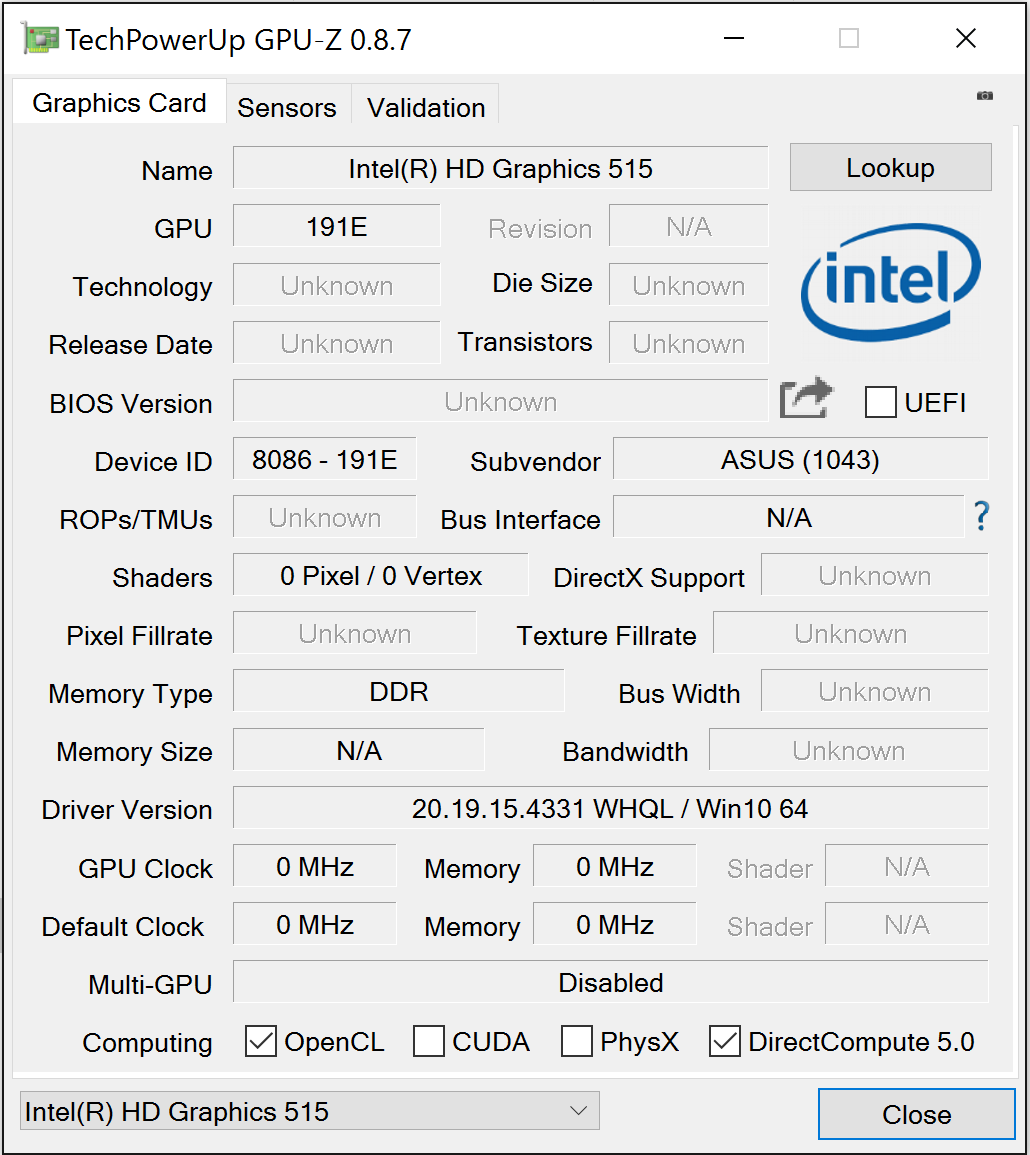Click the Default Clock 0 MHz field

click(x=315, y=924)
